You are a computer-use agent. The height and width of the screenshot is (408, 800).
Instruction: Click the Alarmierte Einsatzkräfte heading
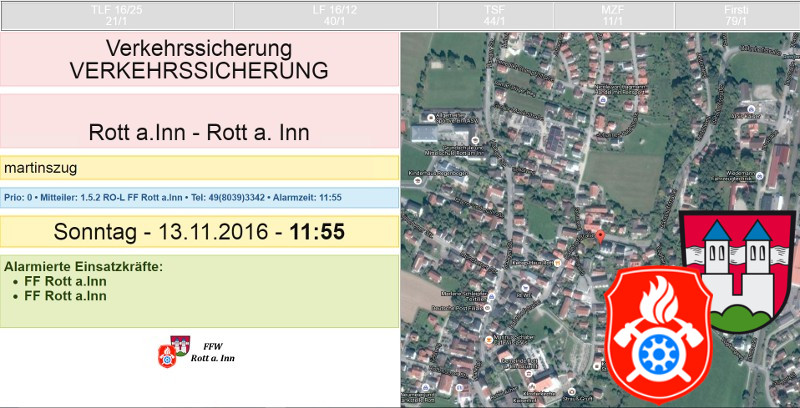(x=83, y=266)
